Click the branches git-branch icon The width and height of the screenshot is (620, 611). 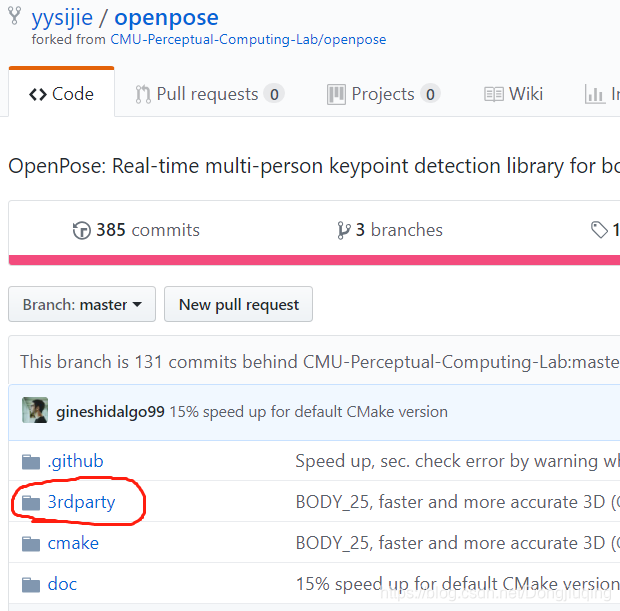(x=344, y=231)
